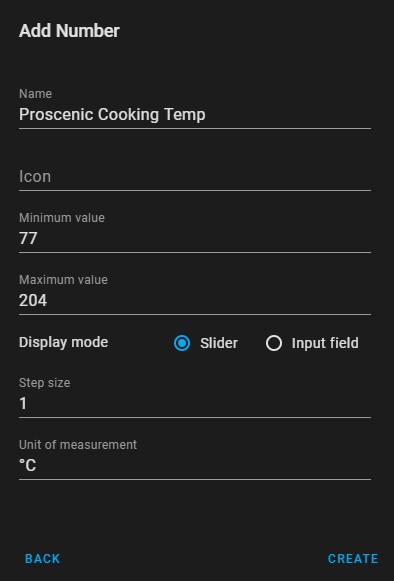Place cursor after the °C unit text
The image size is (394, 581).
(37, 465)
